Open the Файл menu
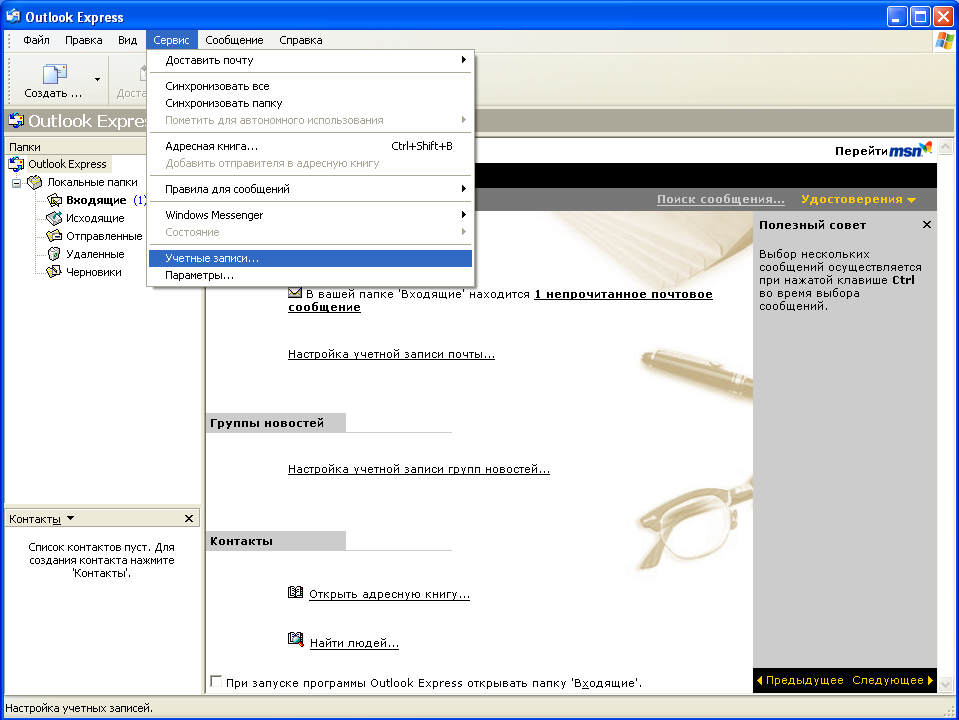 pyautogui.click(x=36, y=40)
